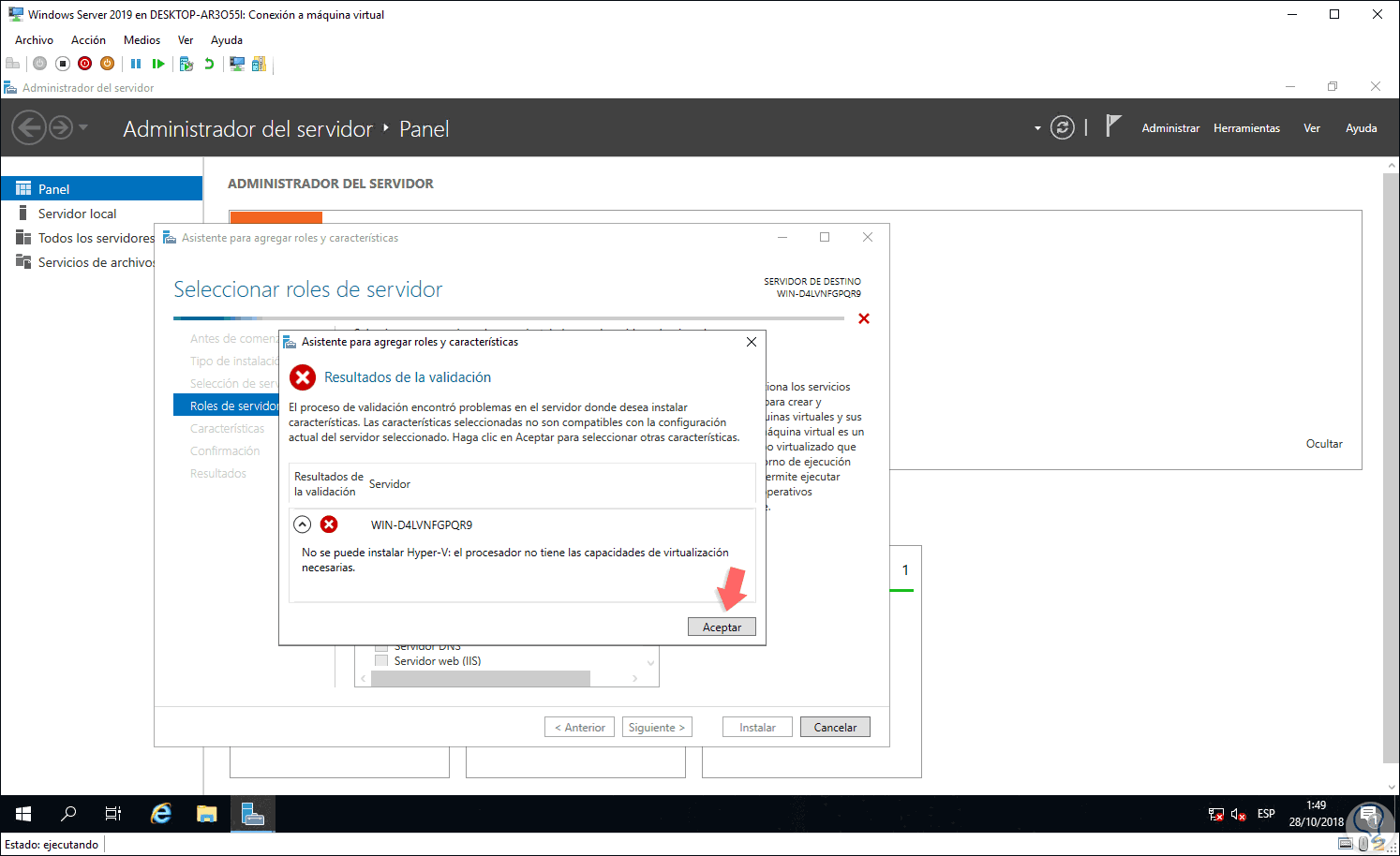Open the Ayuda menu in the VM connection window
This screenshot has width=1400, height=856.
coord(227,40)
